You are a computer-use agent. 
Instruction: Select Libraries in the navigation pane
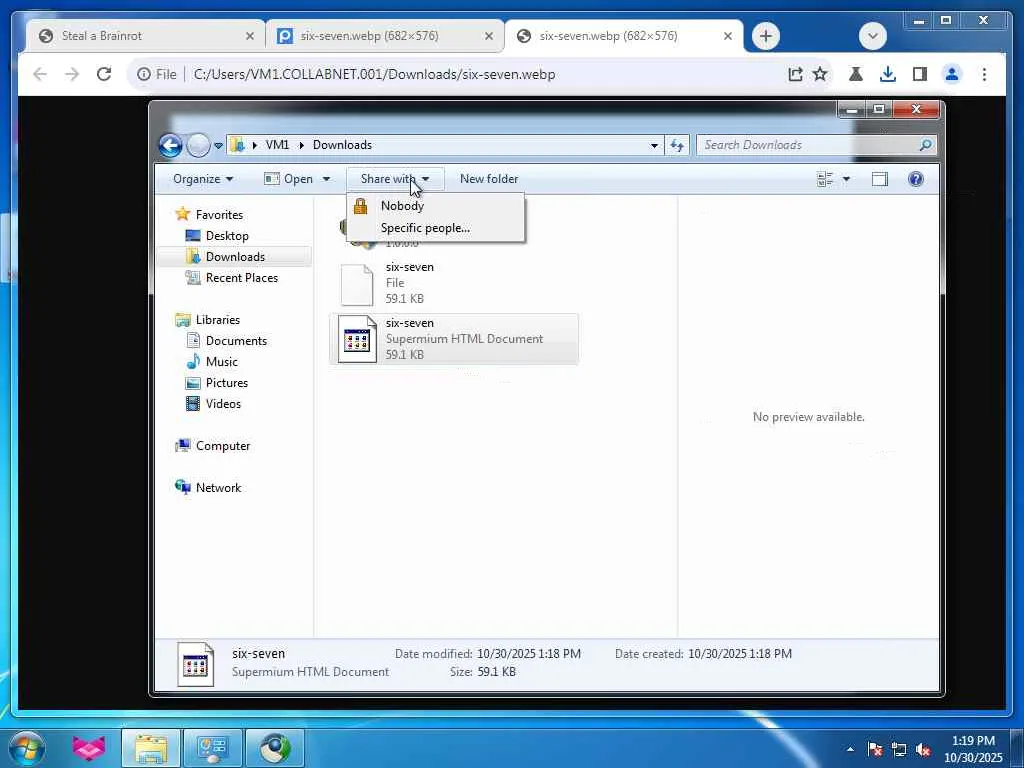[x=208, y=319]
